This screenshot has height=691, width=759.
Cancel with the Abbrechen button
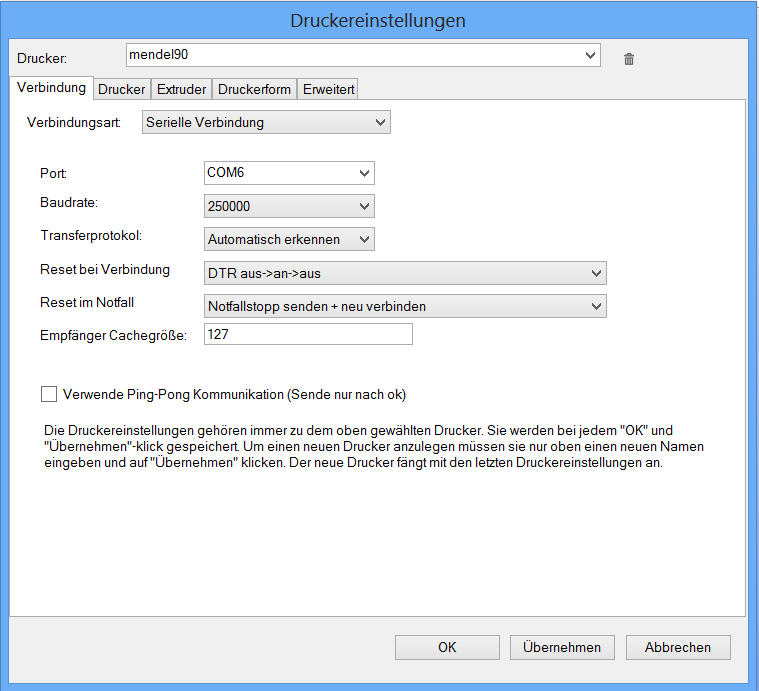(x=678, y=647)
